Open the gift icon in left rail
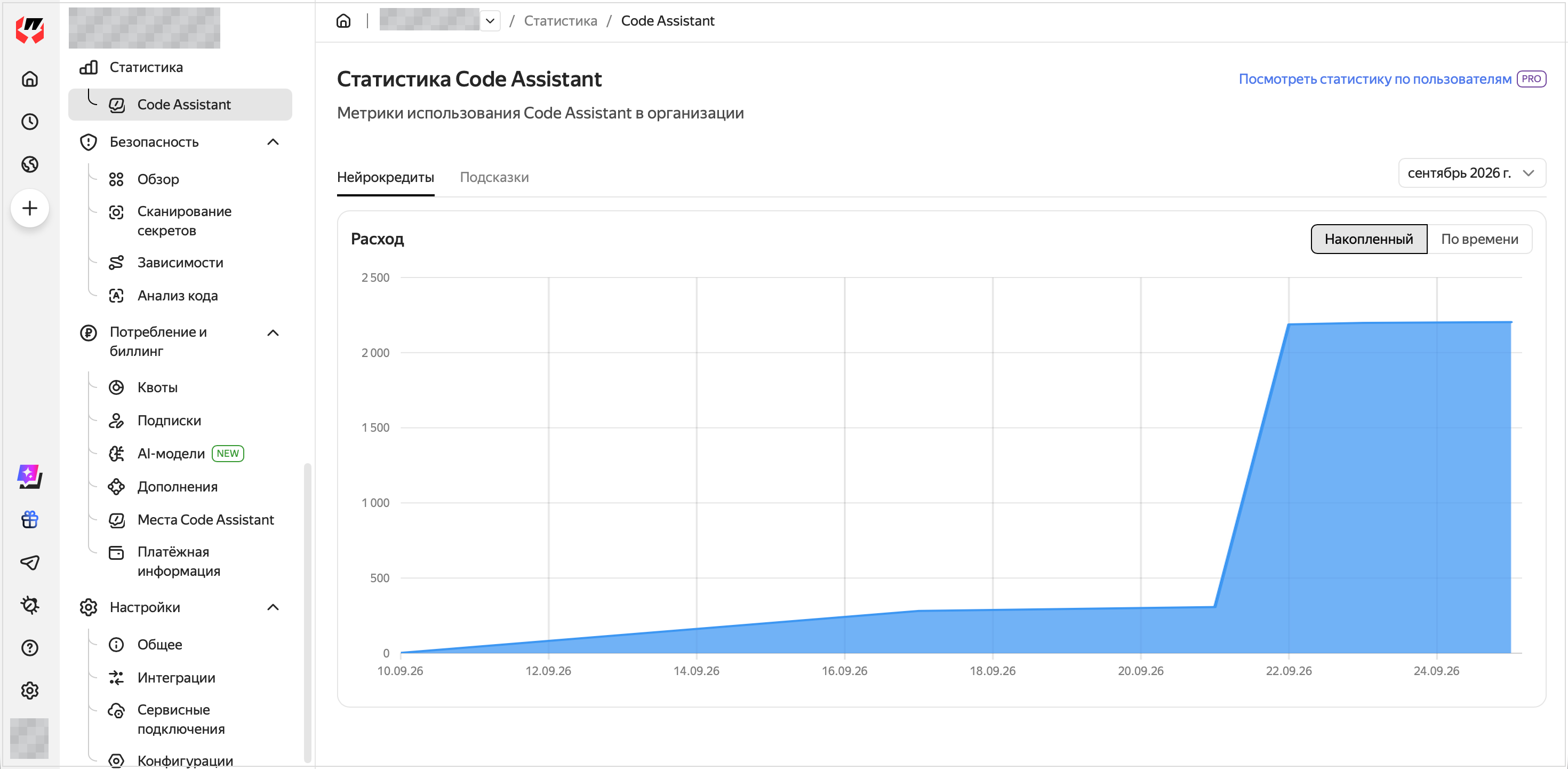The image size is (1568, 769). [30, 519]
